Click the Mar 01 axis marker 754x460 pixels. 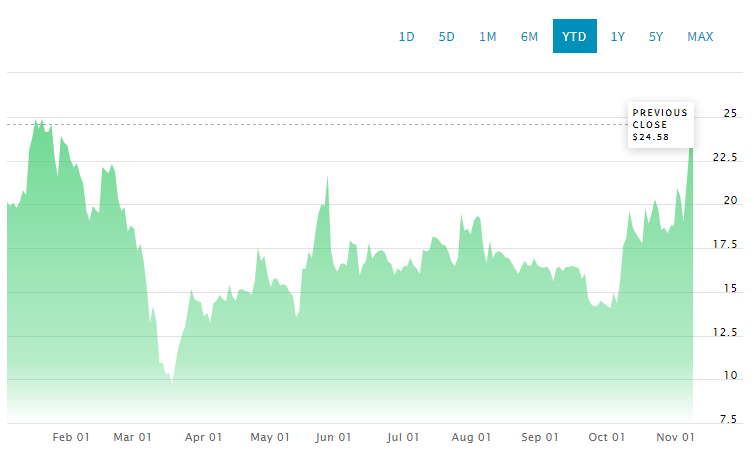[x=133, y=437]
